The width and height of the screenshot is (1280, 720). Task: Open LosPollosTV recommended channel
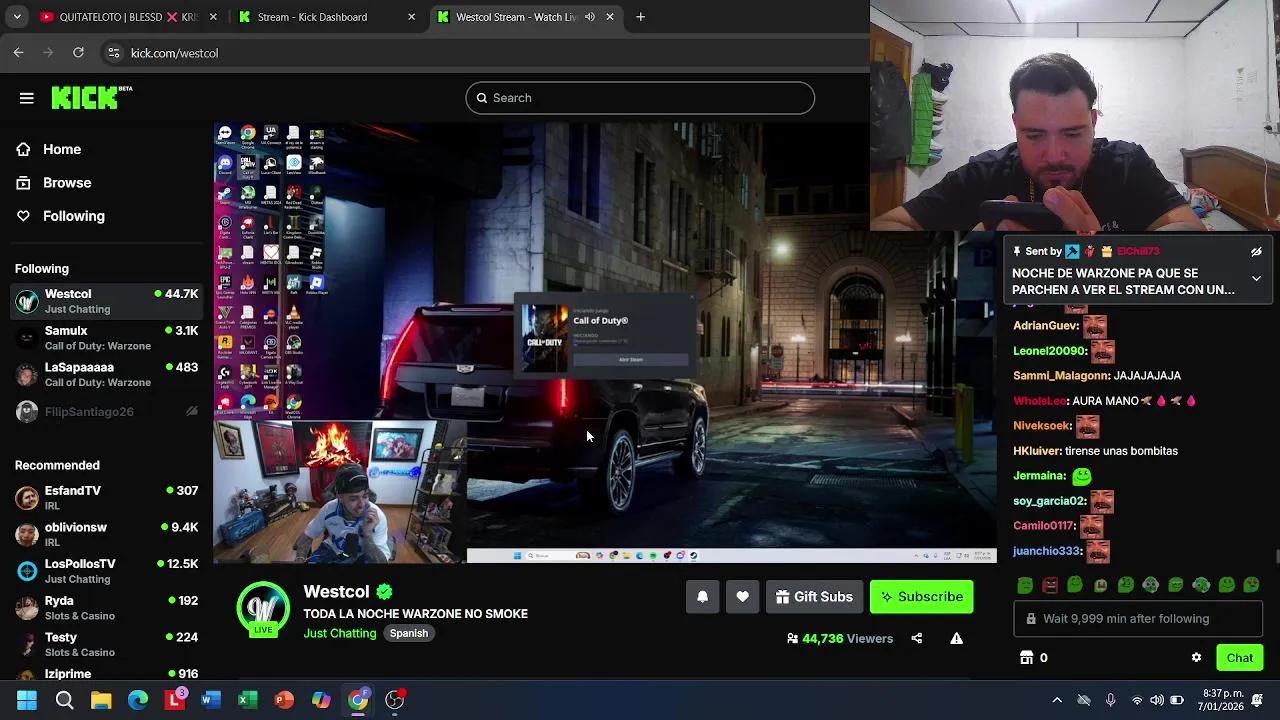tap(106, 571)
